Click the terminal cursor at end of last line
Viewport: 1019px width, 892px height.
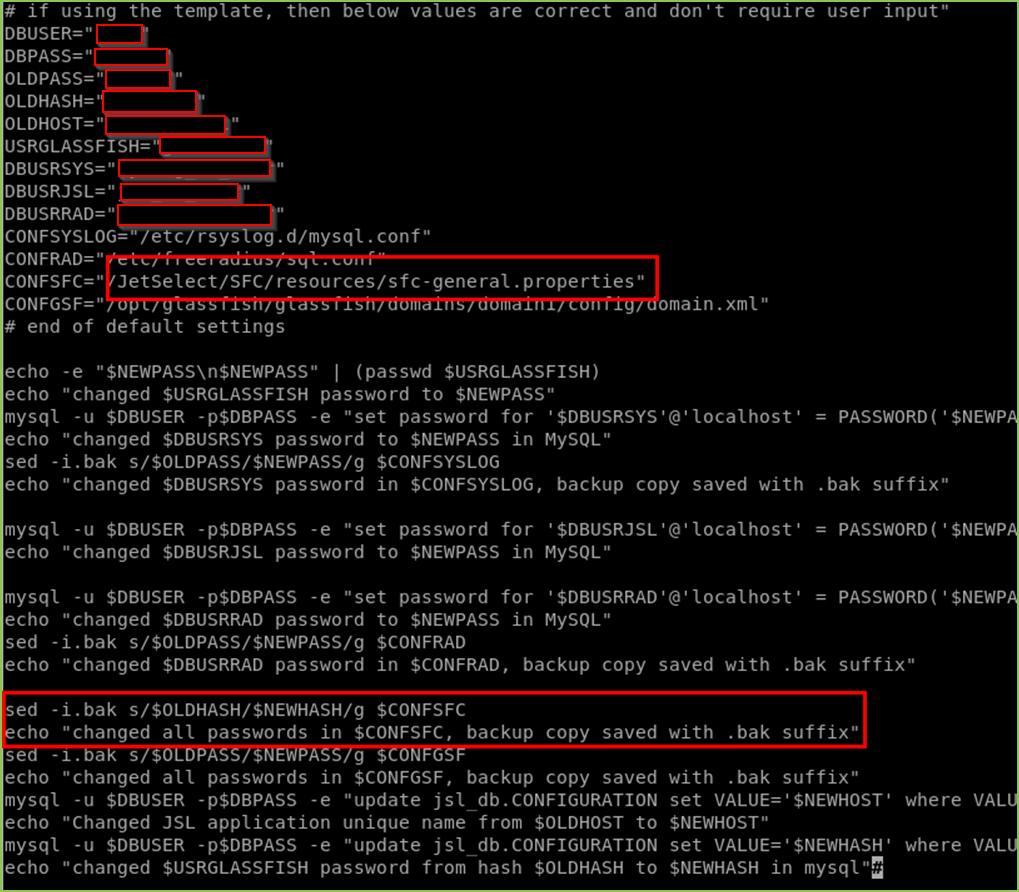[877, 868]
